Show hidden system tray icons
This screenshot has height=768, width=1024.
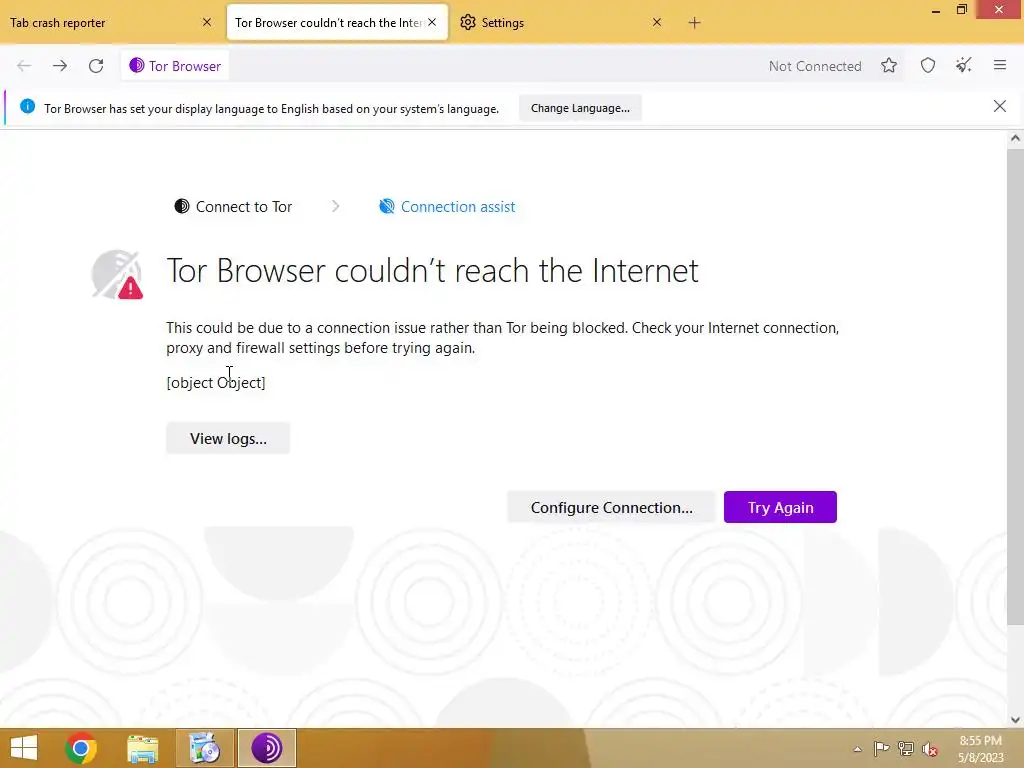(x=857, y=749)
